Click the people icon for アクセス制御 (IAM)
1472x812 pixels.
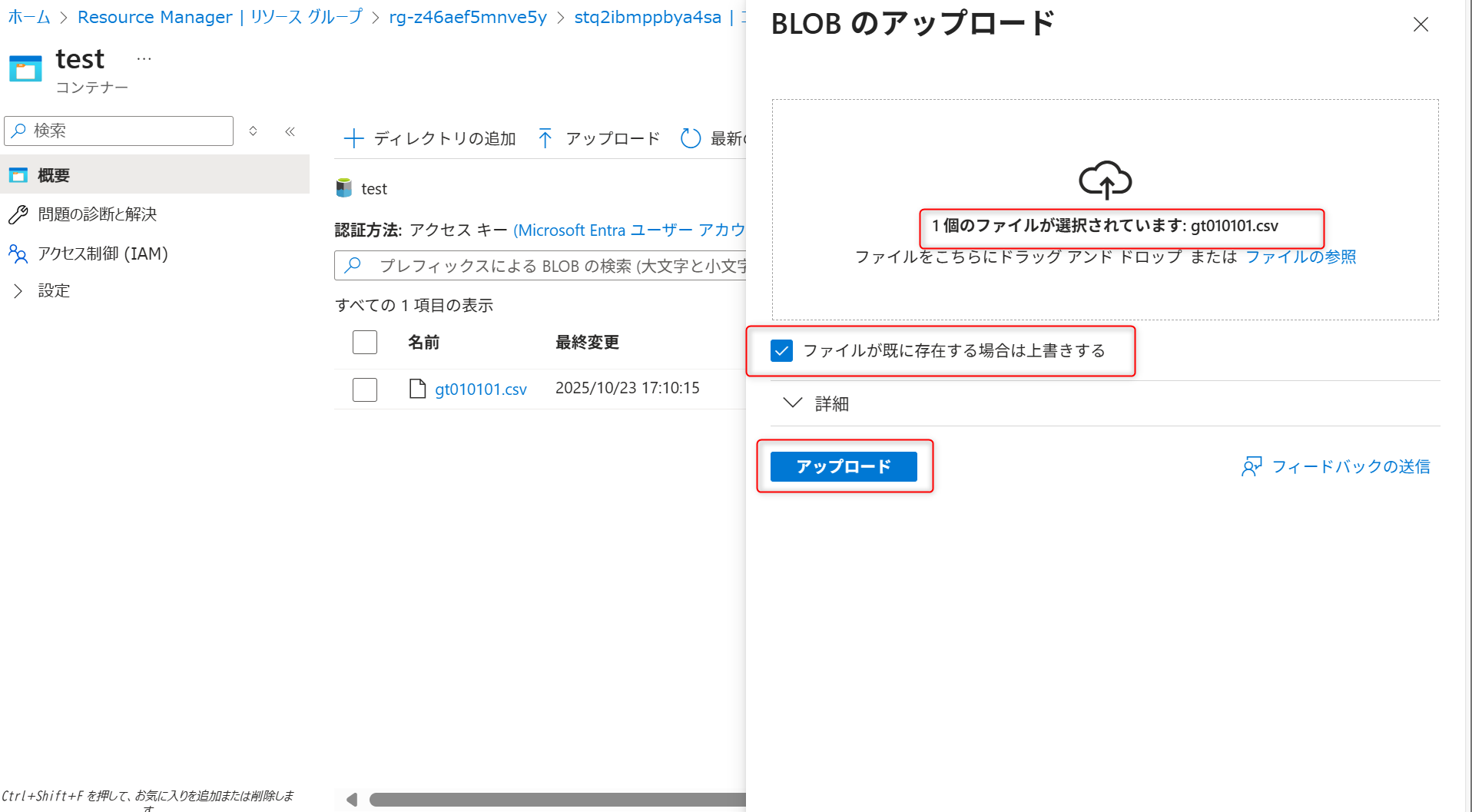[18, 254]
